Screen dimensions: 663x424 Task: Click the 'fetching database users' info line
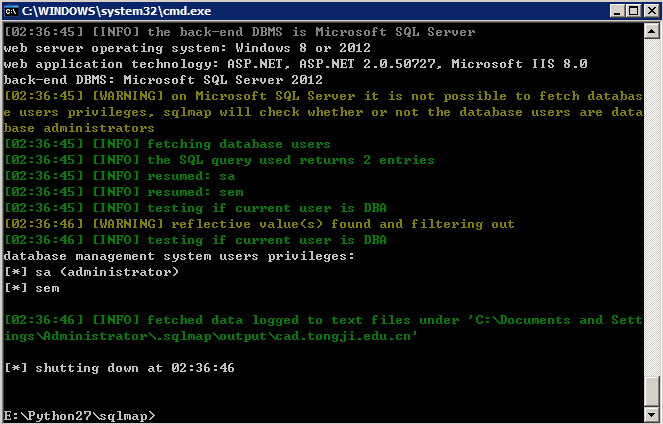pyautogui.click(x=167, y=144)
